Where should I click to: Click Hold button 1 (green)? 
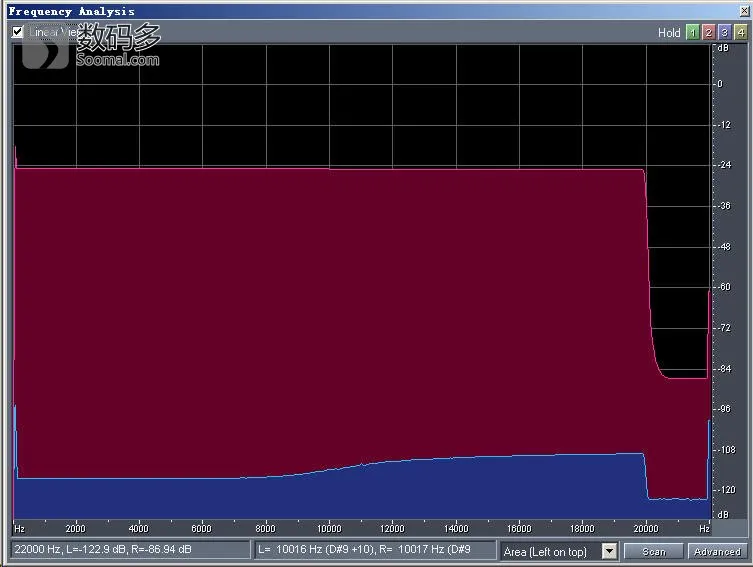692,32
